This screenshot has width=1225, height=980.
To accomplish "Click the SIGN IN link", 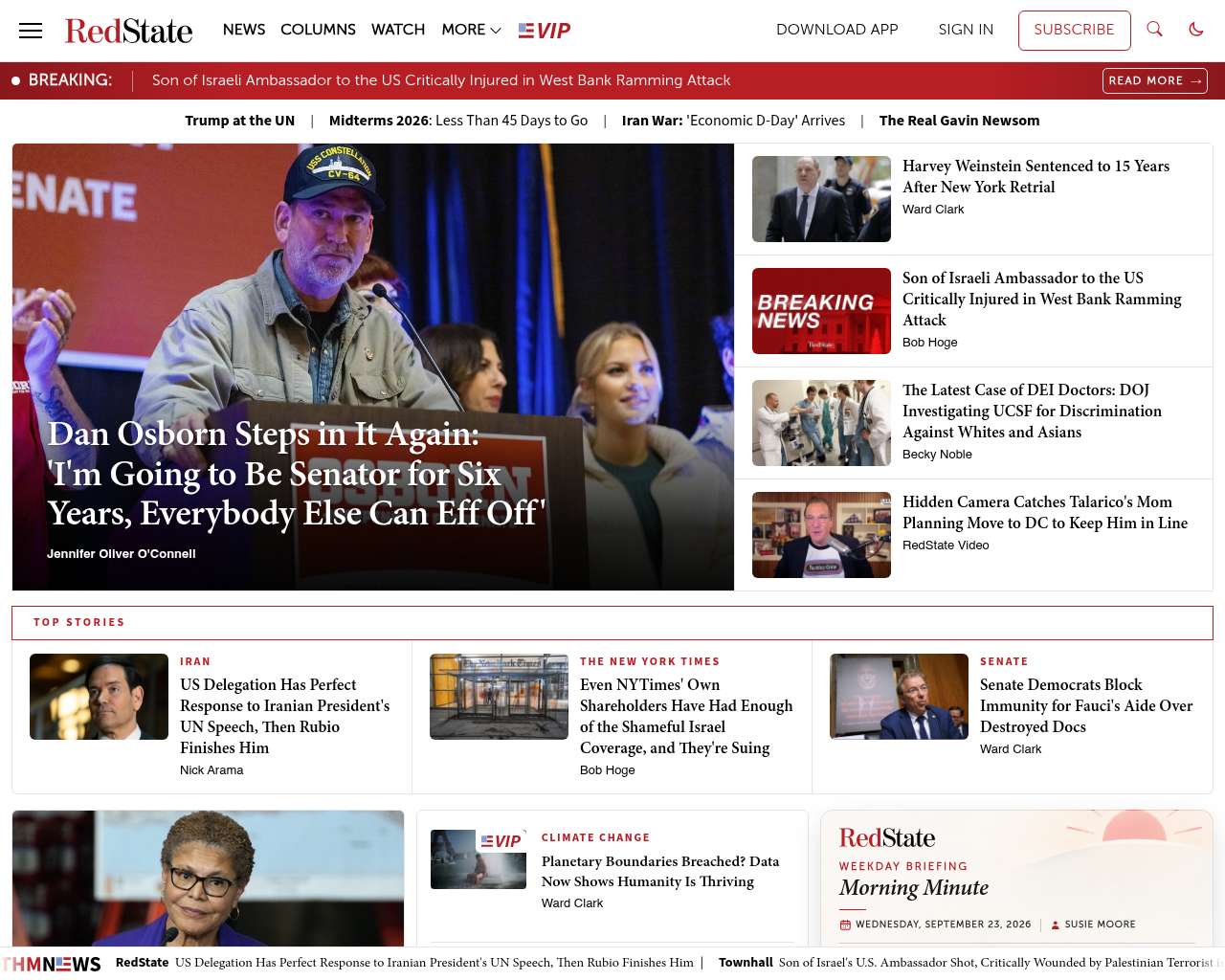I will 966,30.
